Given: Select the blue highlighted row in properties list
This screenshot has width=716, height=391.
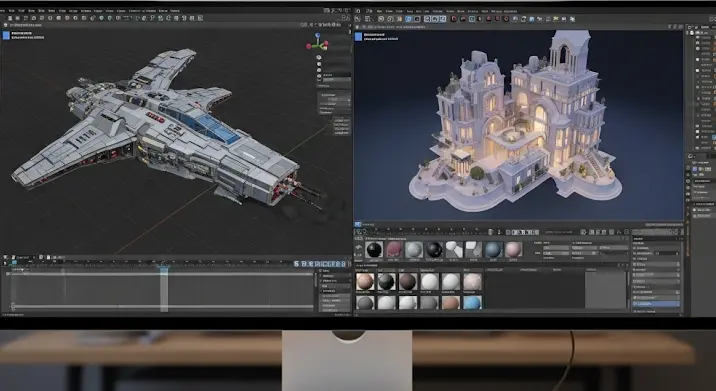Looking at the screenshot, I should 656,304.
